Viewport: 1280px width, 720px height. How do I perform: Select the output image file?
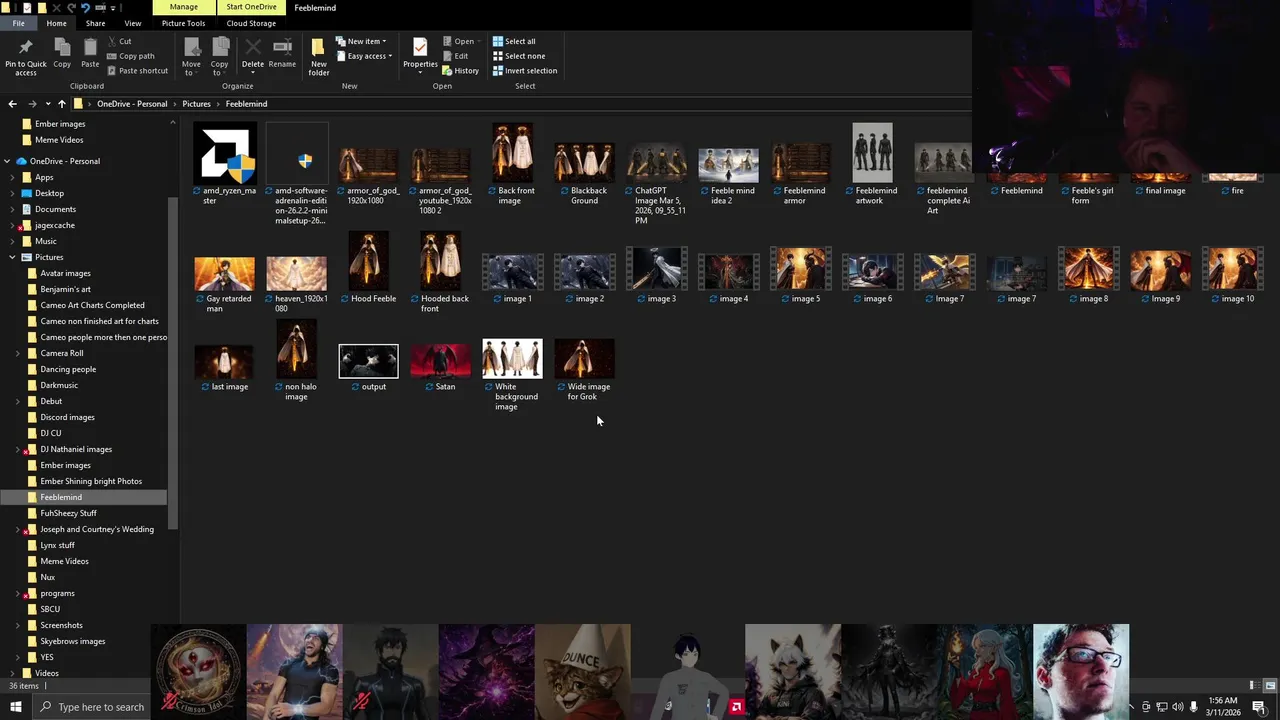click(368, 367)
